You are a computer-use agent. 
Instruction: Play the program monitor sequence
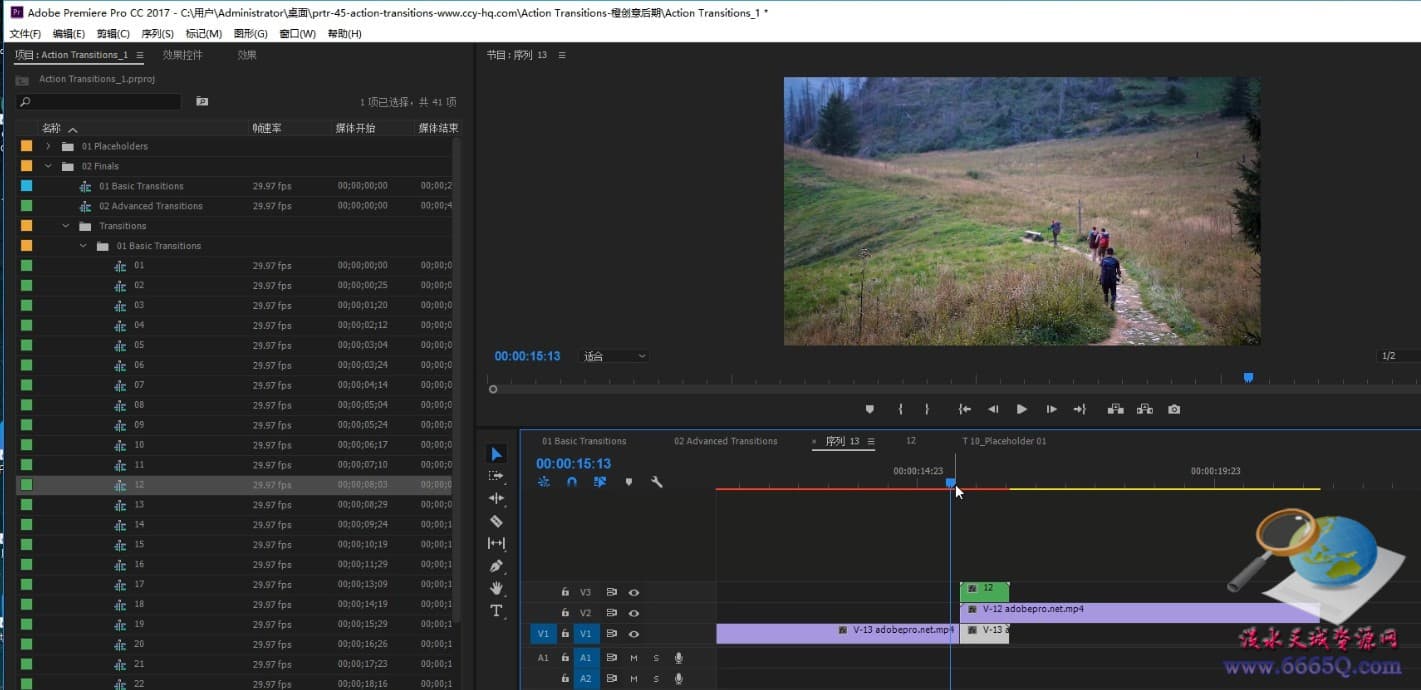[1022, 409]
